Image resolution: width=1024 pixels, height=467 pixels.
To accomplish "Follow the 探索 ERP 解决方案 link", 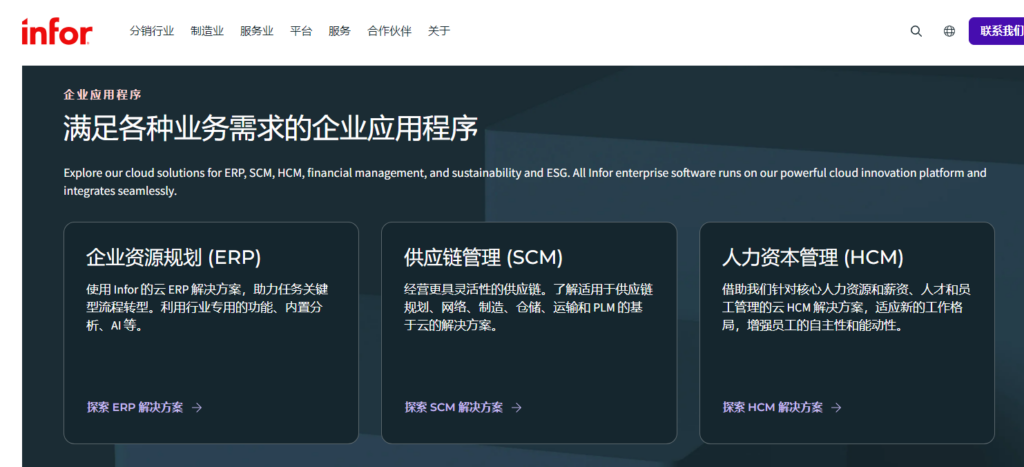I will coord(135,408).
